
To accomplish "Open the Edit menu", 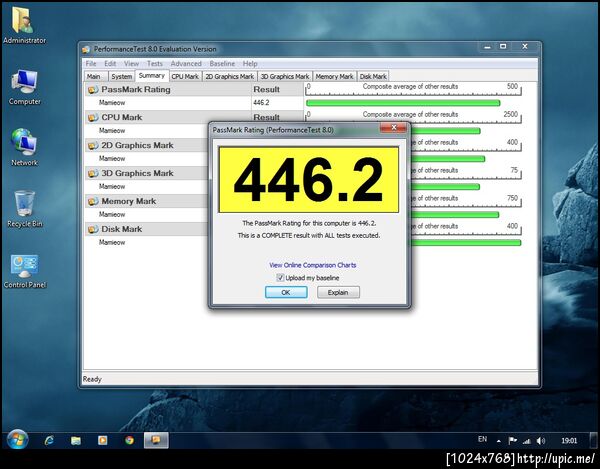I will click(x=110, y=64).
